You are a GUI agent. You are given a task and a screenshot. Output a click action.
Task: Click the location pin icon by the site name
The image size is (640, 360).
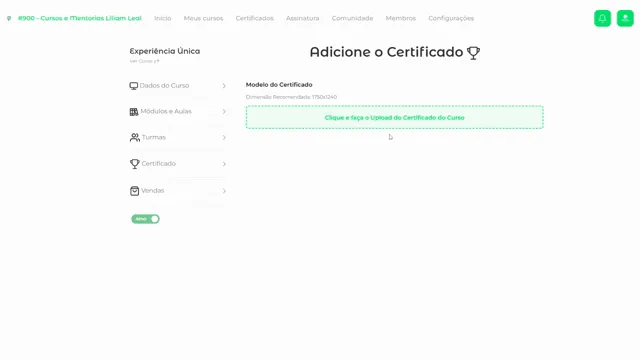(x=9, y=18)
